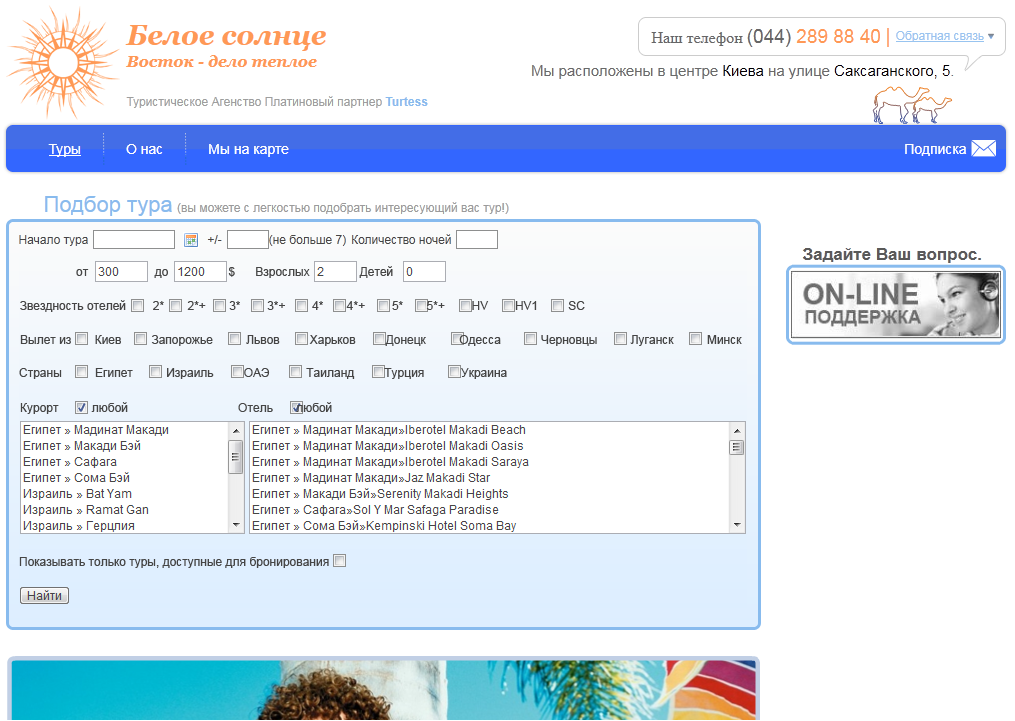Enable the 4*+ hotel rating checkbox
This screenshot has height=721, width=1015.
339,305
